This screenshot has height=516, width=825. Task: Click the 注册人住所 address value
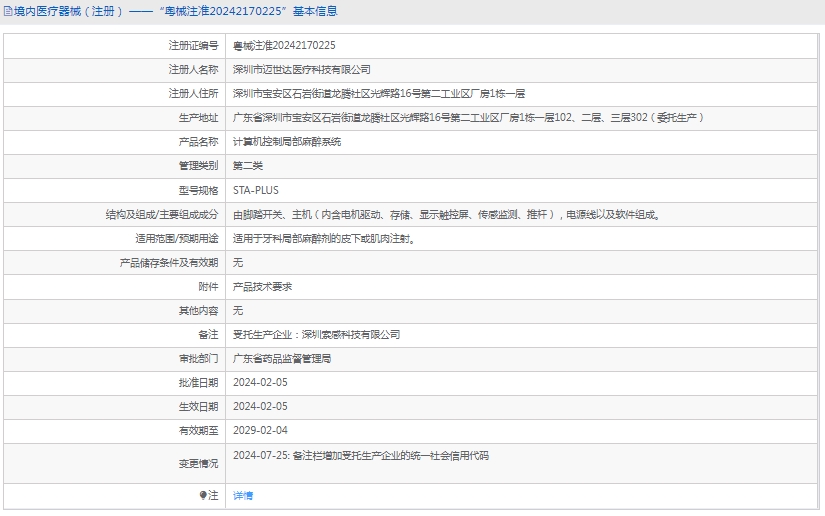(379, 94)
